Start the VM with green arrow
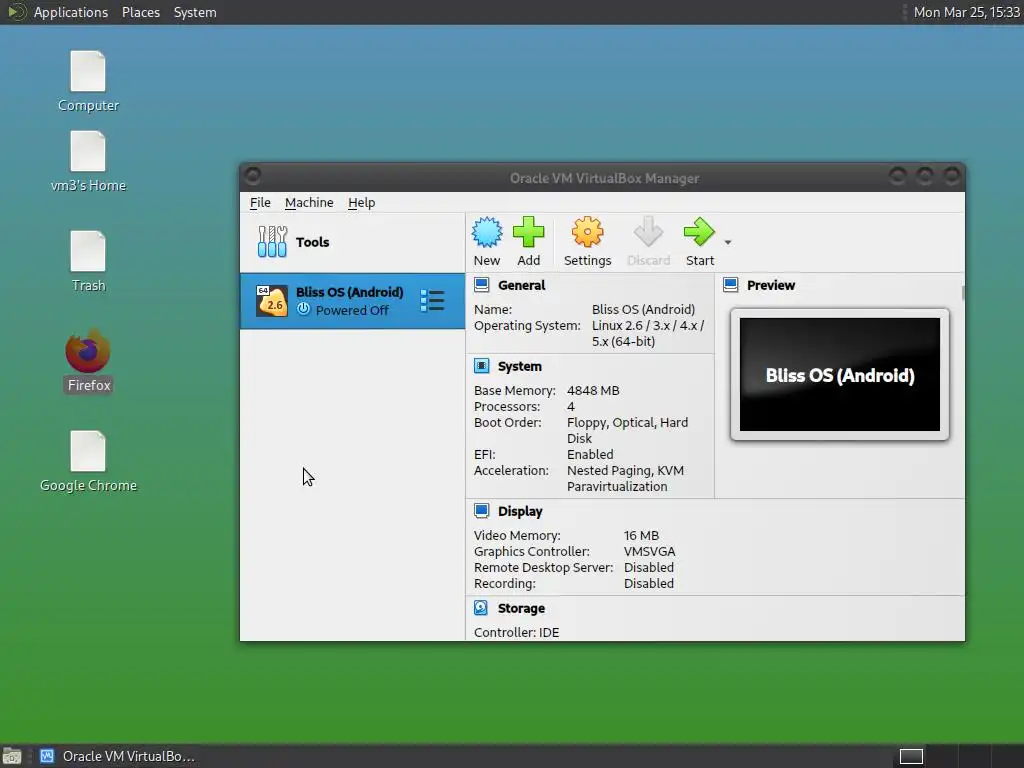The image size is (1024, 768). click(x=699, y=232)
